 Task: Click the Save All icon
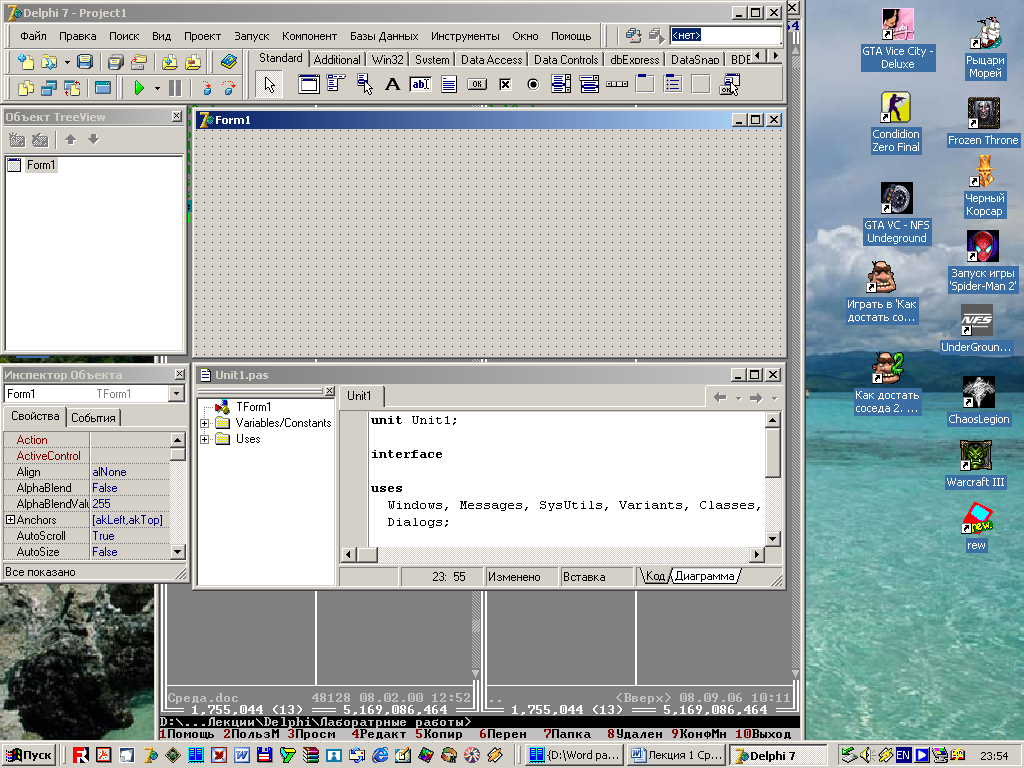(x=116, y=61)
